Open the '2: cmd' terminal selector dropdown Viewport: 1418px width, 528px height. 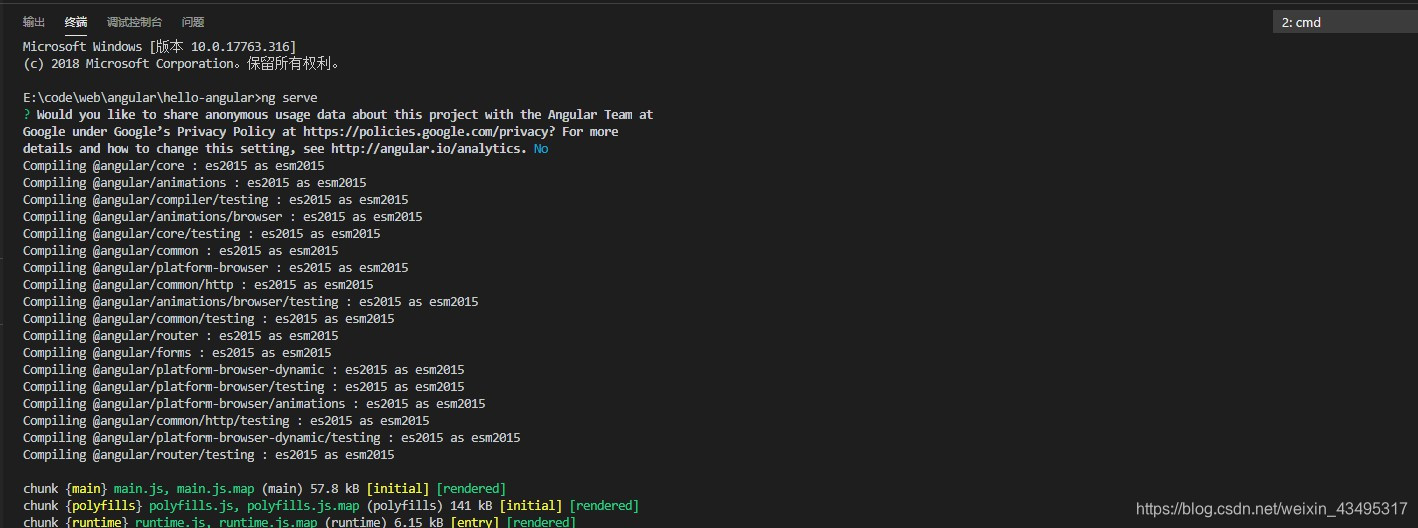tap(1345, 22)
